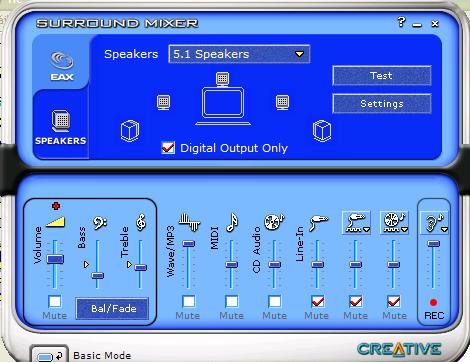Click the MIDI music note icon
The height and width of the screenshot is (362, 470).
click(x=232, y=222)
